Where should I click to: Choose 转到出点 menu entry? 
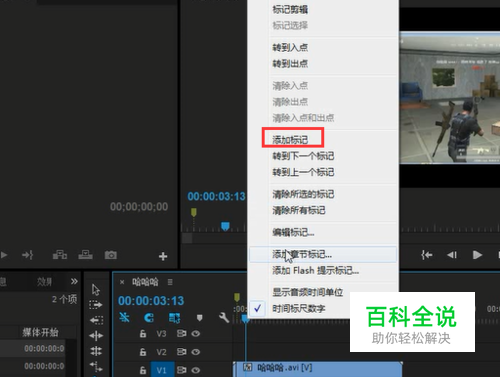click(x=290, y=63)
